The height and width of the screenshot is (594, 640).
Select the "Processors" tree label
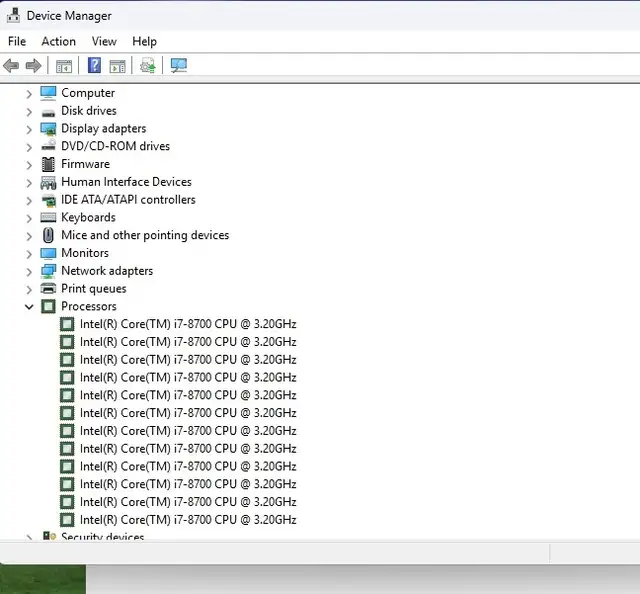pyautogui.click(x=89, y=306)
